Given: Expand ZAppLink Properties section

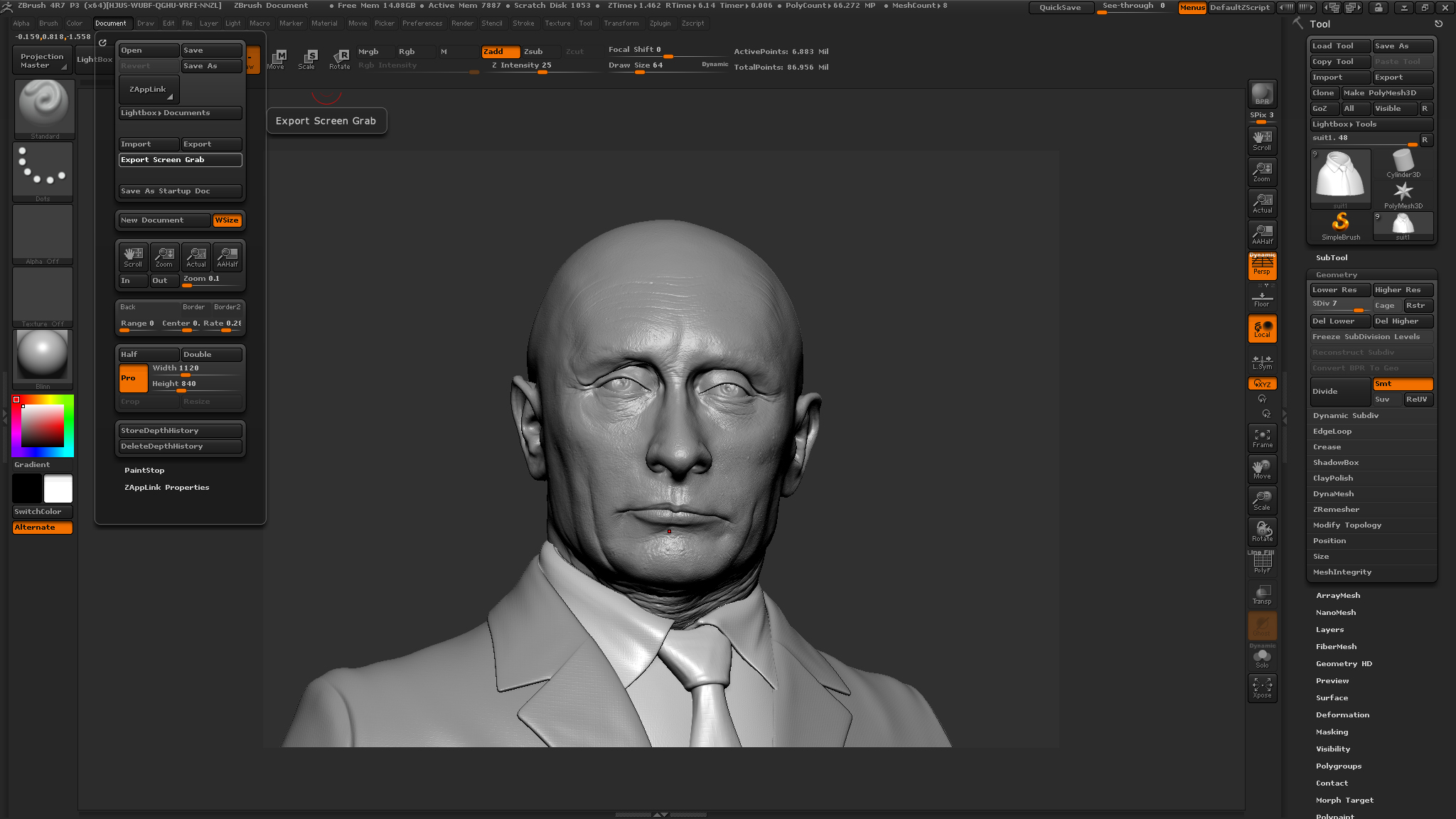Looking at the screenshot, I should (167, 488).
